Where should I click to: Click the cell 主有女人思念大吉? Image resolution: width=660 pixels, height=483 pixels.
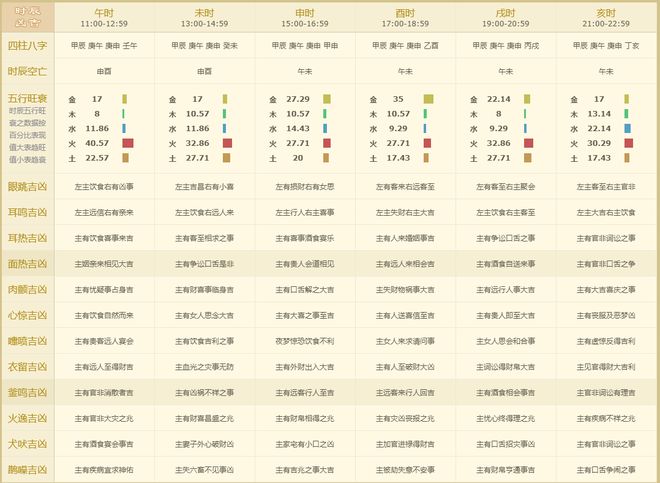pyautogui.click(x=205, y=315)
